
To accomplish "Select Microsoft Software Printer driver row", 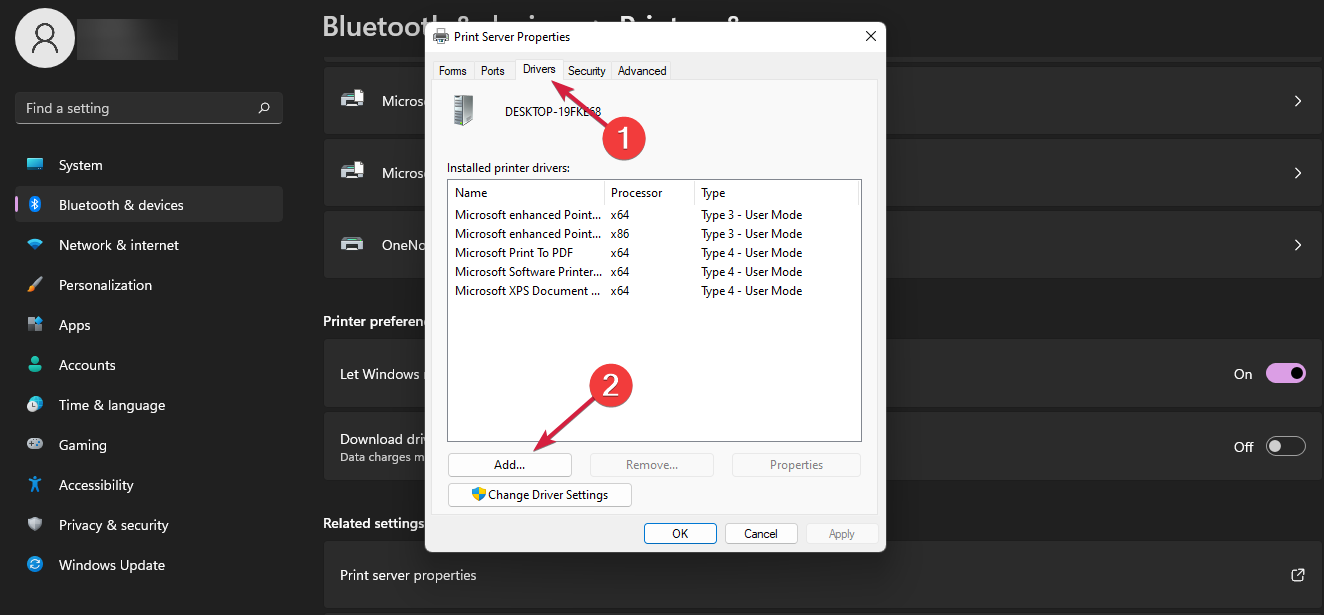I will point(654,272).
